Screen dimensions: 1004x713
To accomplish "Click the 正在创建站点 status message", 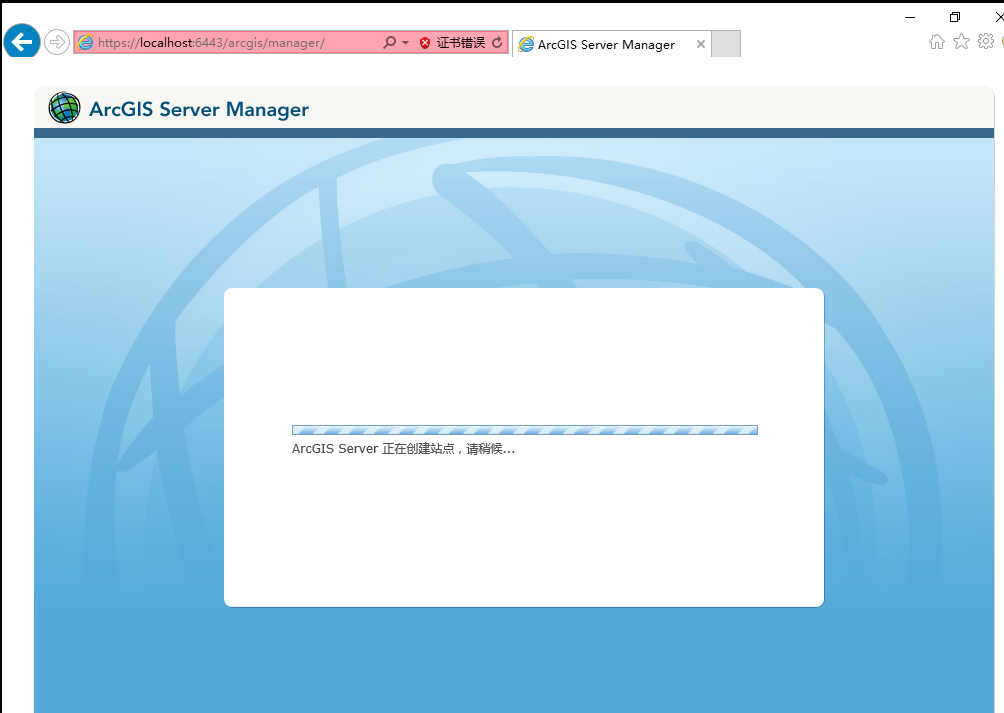I will pos(403,449).
